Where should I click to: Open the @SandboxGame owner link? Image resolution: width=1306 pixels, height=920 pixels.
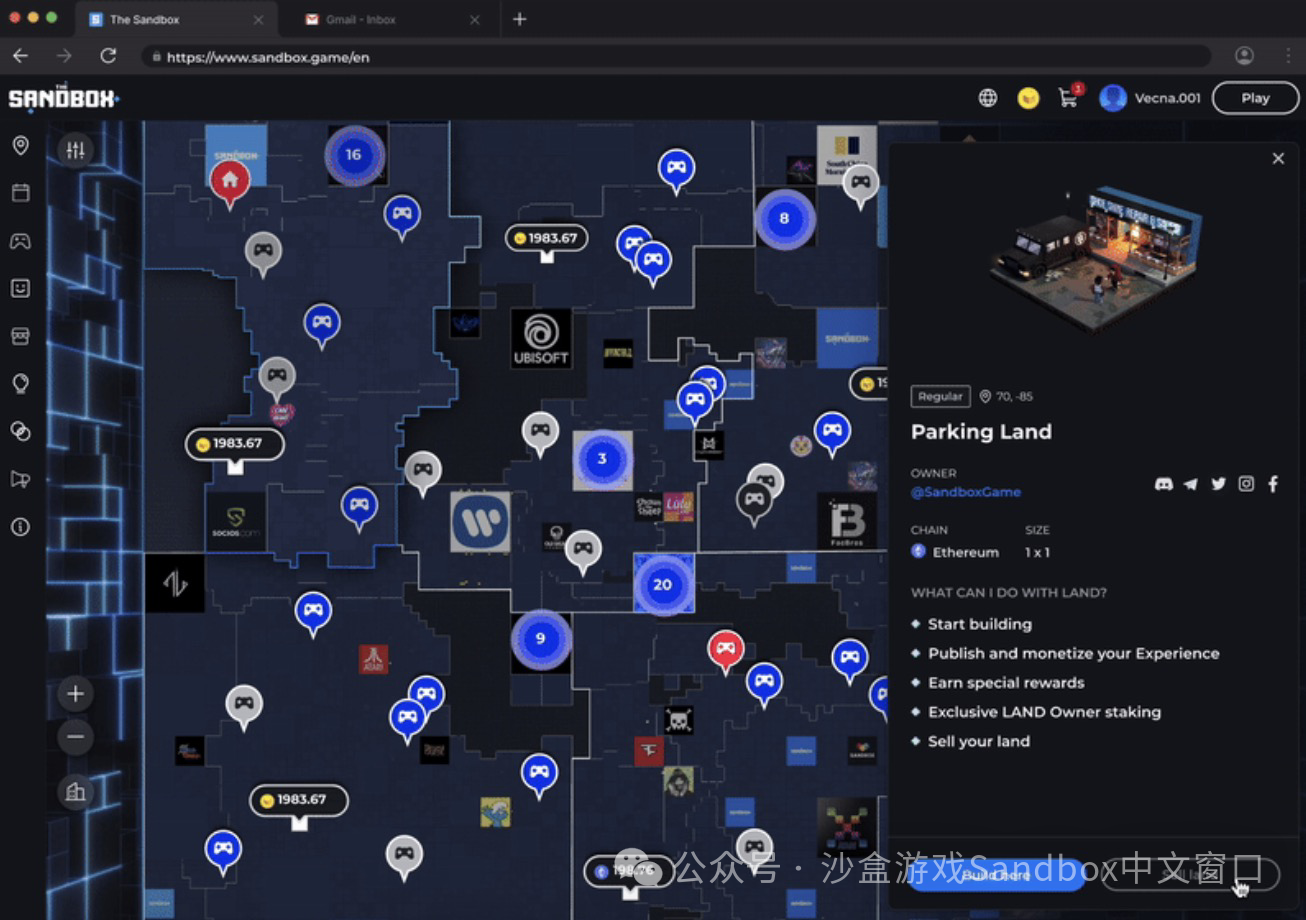[x=966, y=492]
